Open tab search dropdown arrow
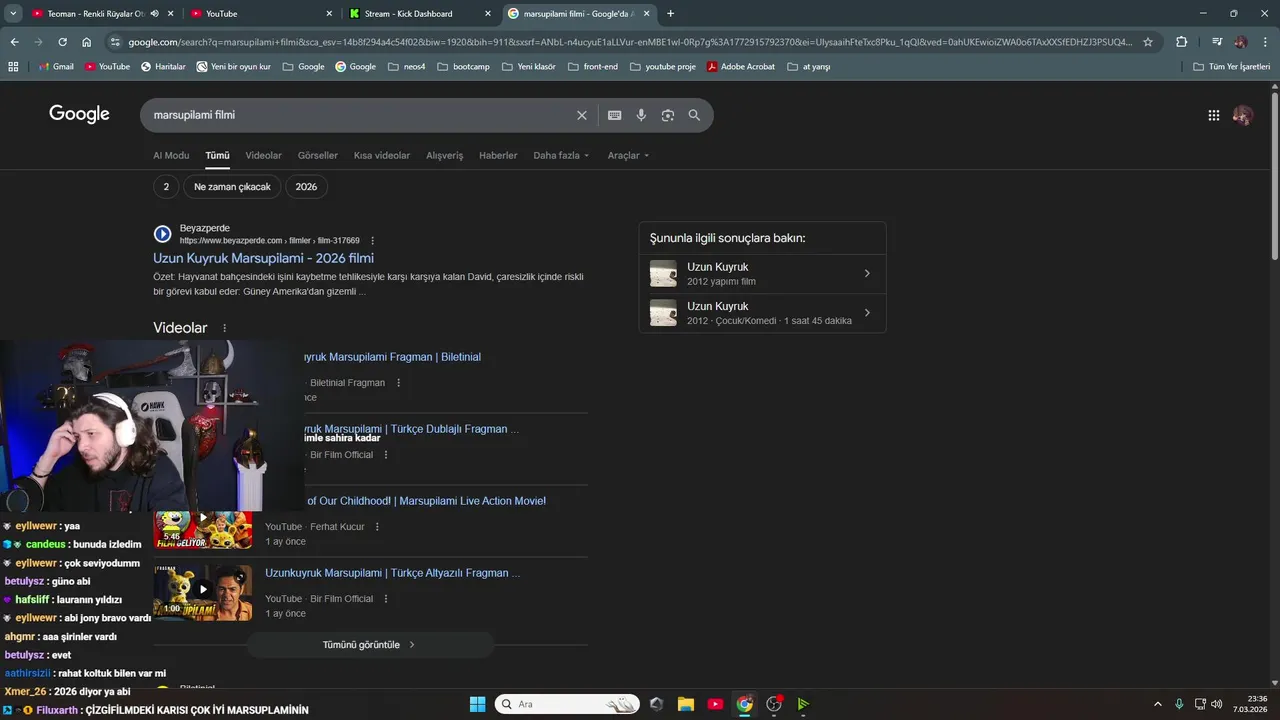Viewport: 1280px width, 720px height. click(x=13, y=14)
